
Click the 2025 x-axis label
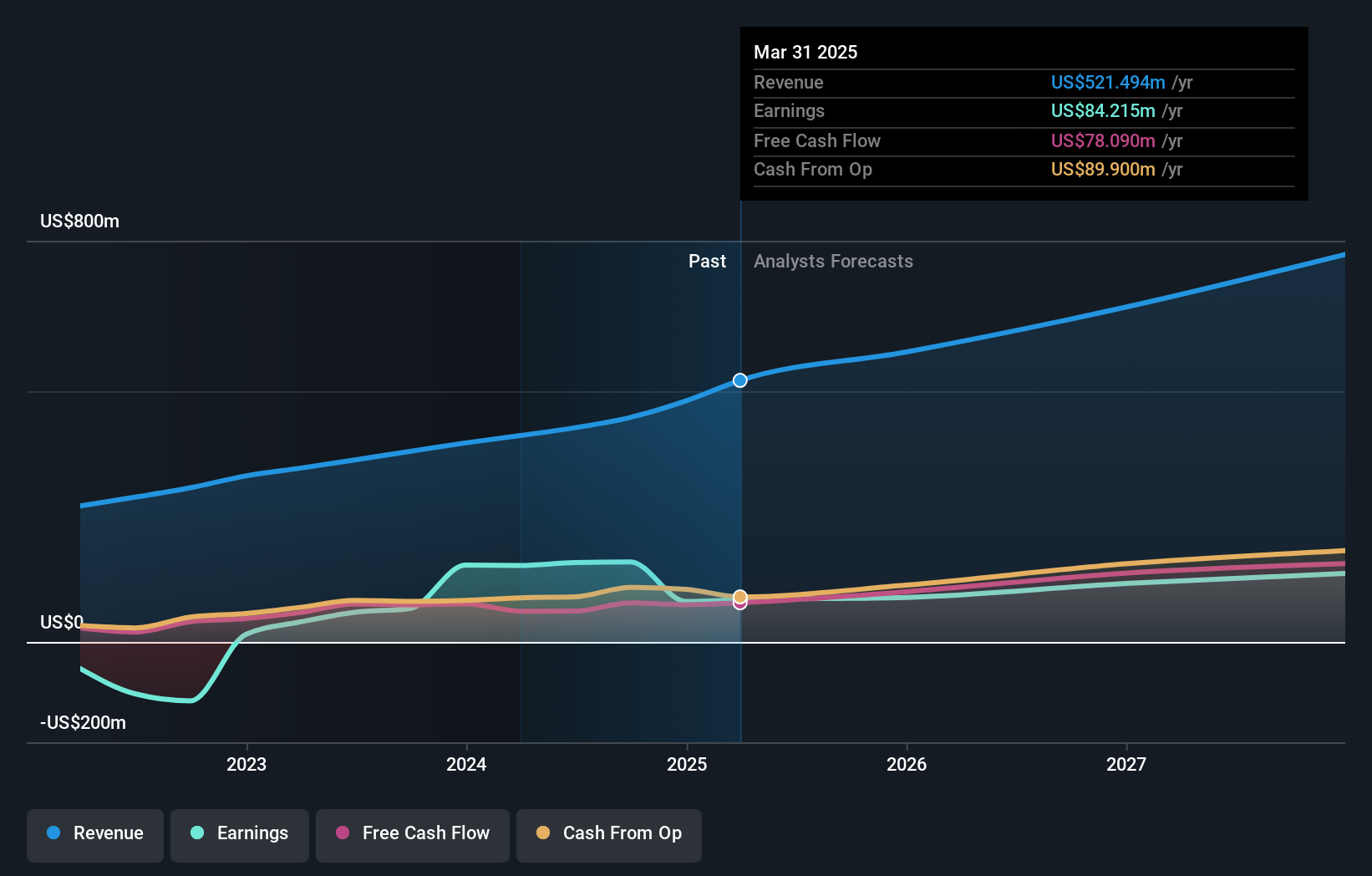pos(687,764)
